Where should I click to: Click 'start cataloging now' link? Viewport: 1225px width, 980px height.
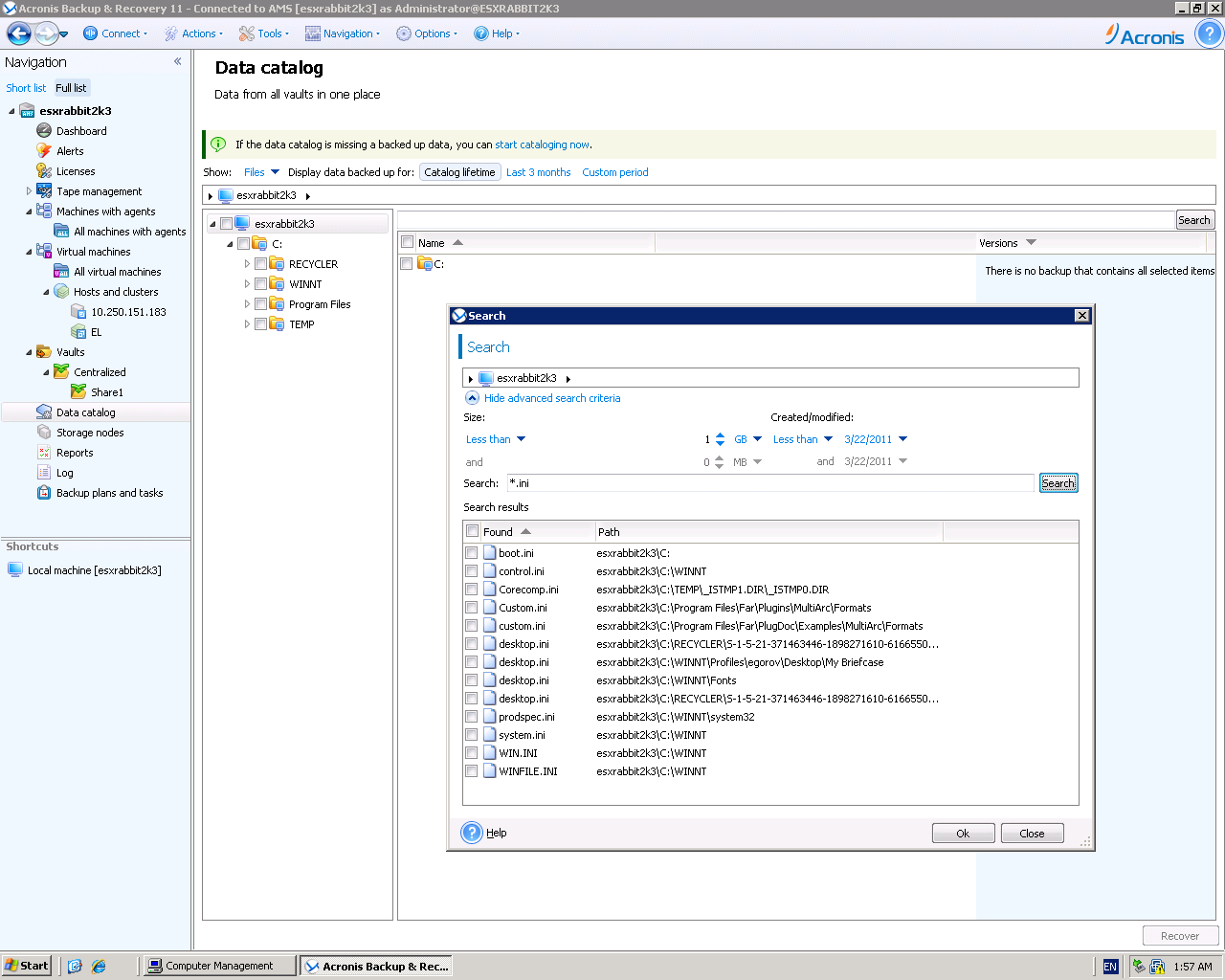tap(542, 145)
